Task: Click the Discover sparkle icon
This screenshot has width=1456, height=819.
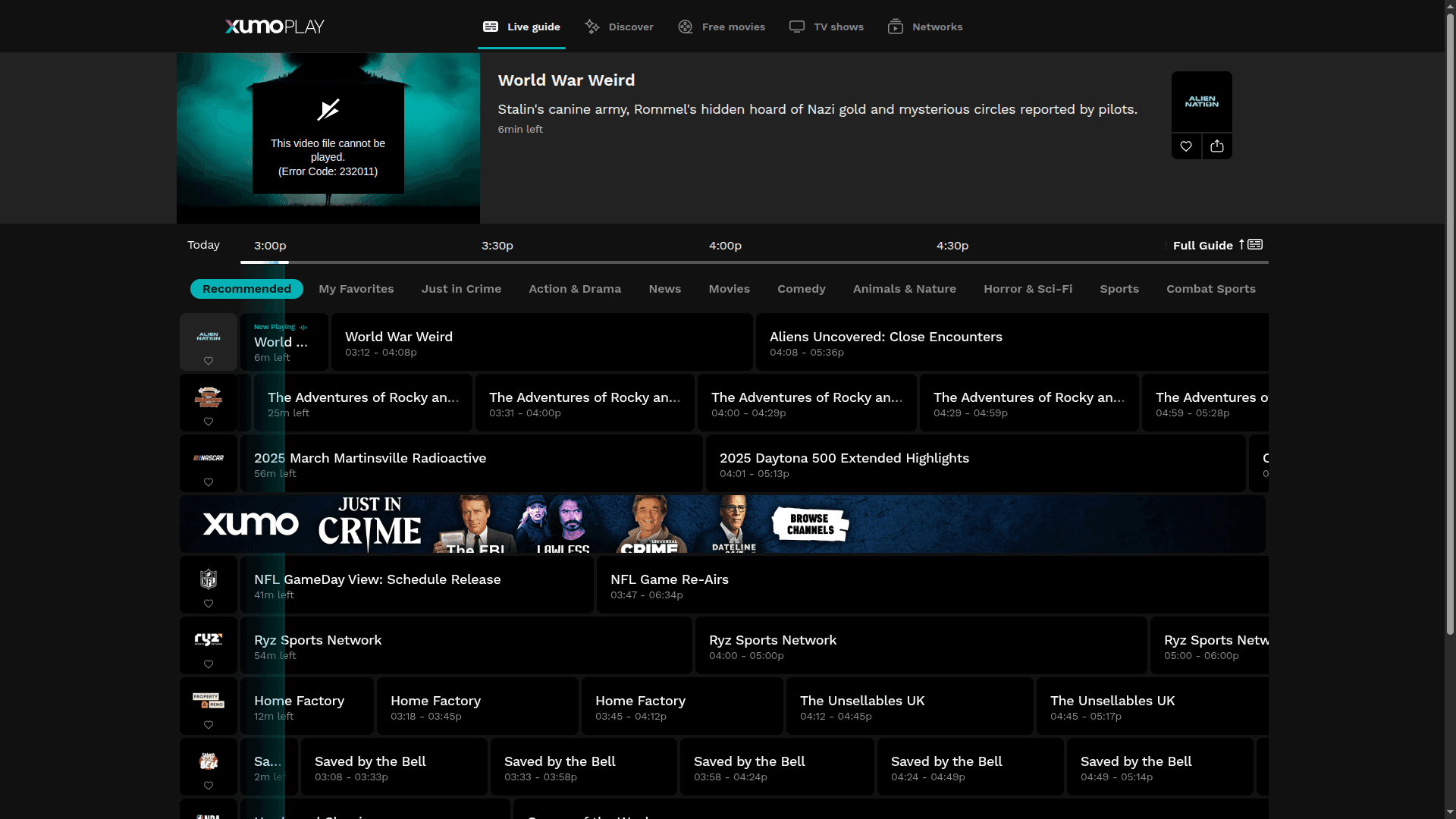Action: (x=592, y=27)
